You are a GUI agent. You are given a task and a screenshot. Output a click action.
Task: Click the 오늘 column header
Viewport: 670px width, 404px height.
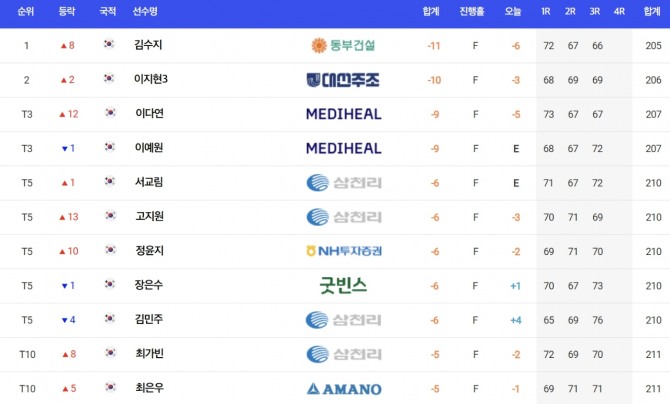513,12
